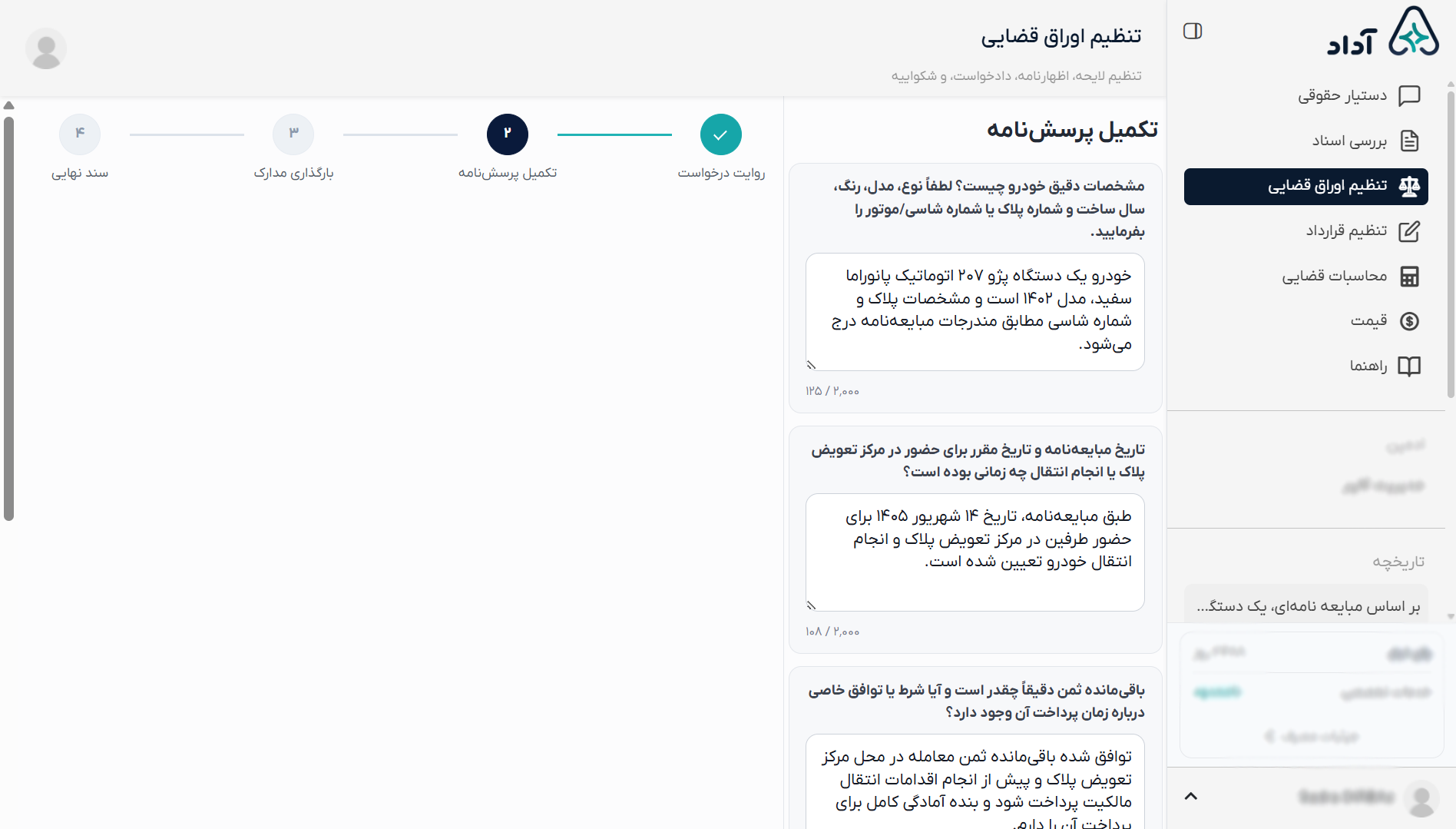Click the تاریخچه section label
The height and width of the screenshot is (829, 1456).
[x=1398, y=562]
